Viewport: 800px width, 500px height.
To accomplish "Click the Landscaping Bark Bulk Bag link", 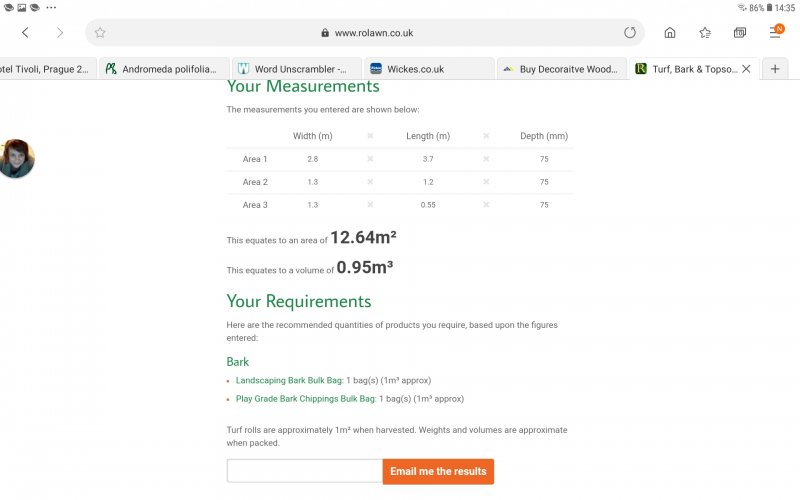I will click(289, 380).
